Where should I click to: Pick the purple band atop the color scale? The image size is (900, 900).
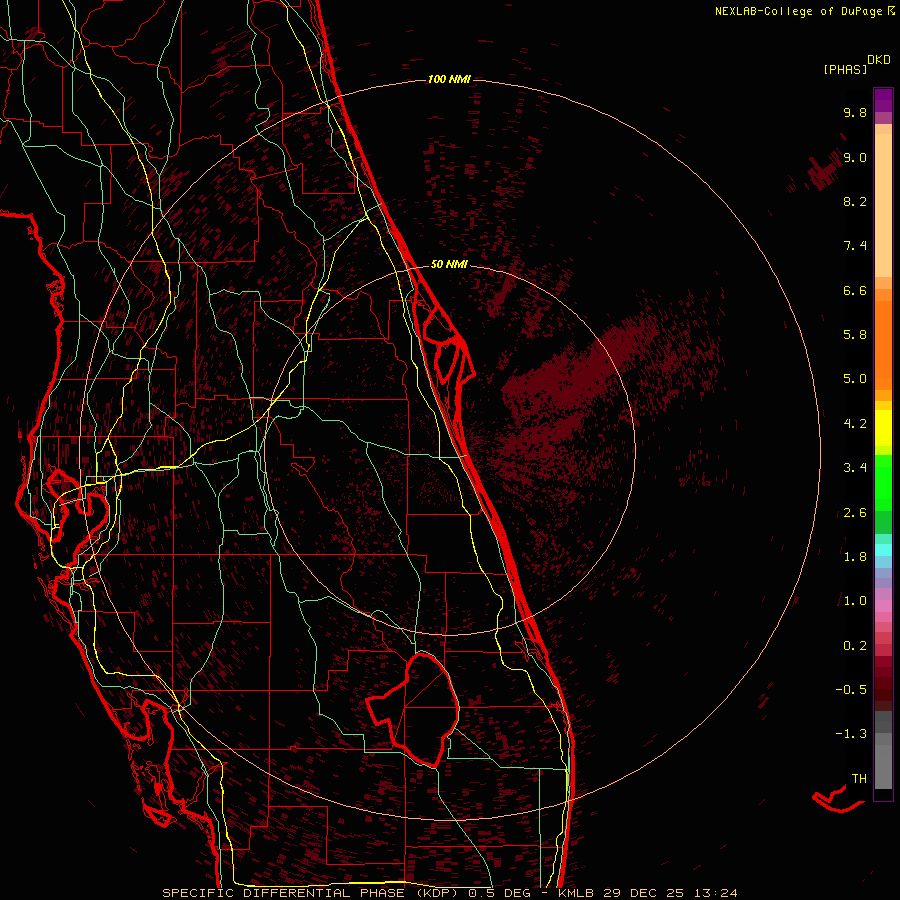(x=883, y=100)
